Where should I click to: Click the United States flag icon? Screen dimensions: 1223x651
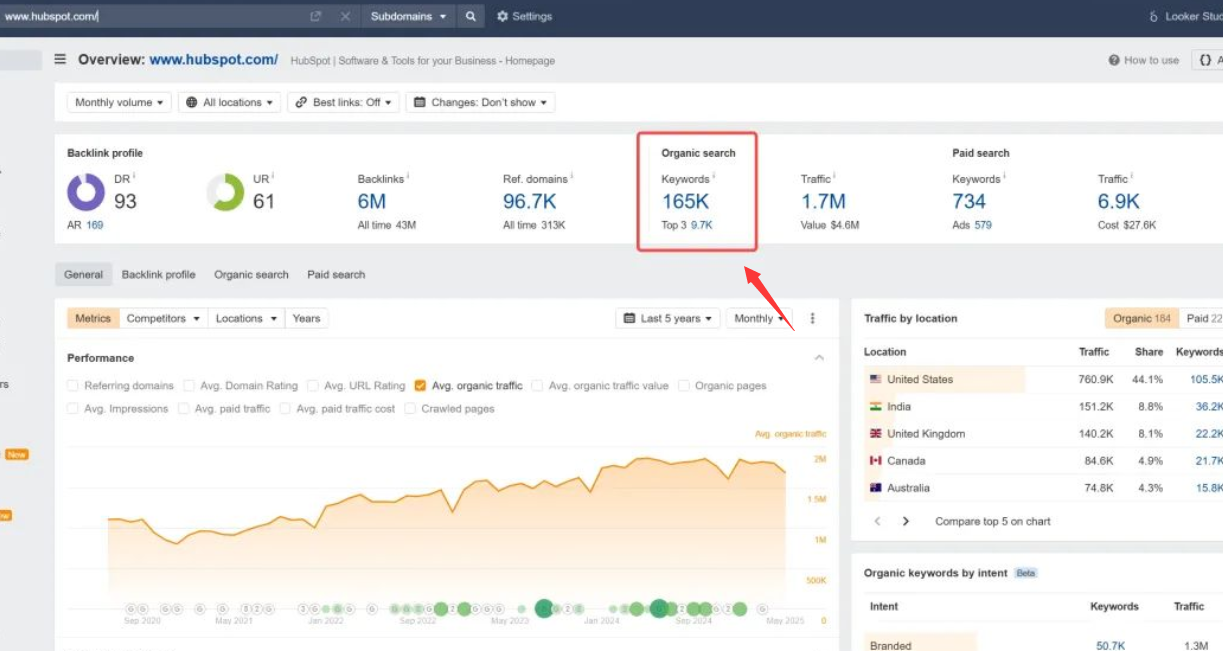pos(876,379)
